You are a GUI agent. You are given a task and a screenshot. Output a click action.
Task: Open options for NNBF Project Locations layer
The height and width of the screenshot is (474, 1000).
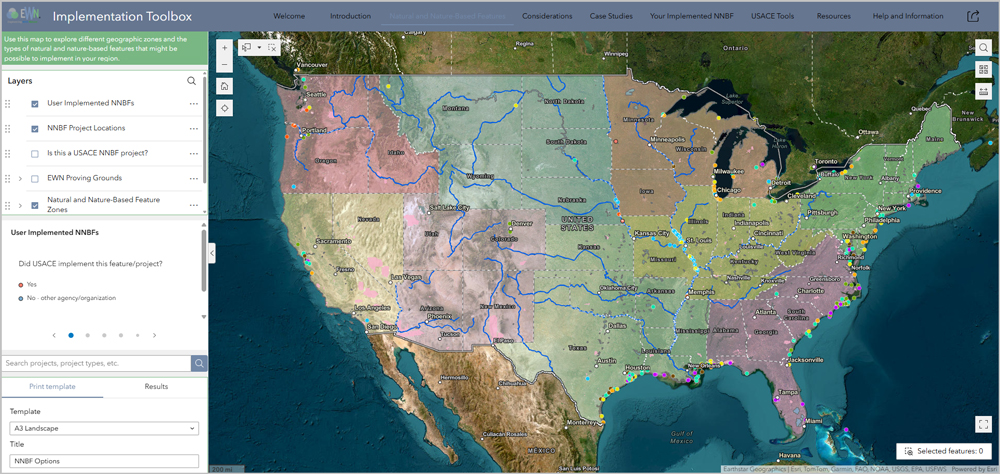(194, 128)
